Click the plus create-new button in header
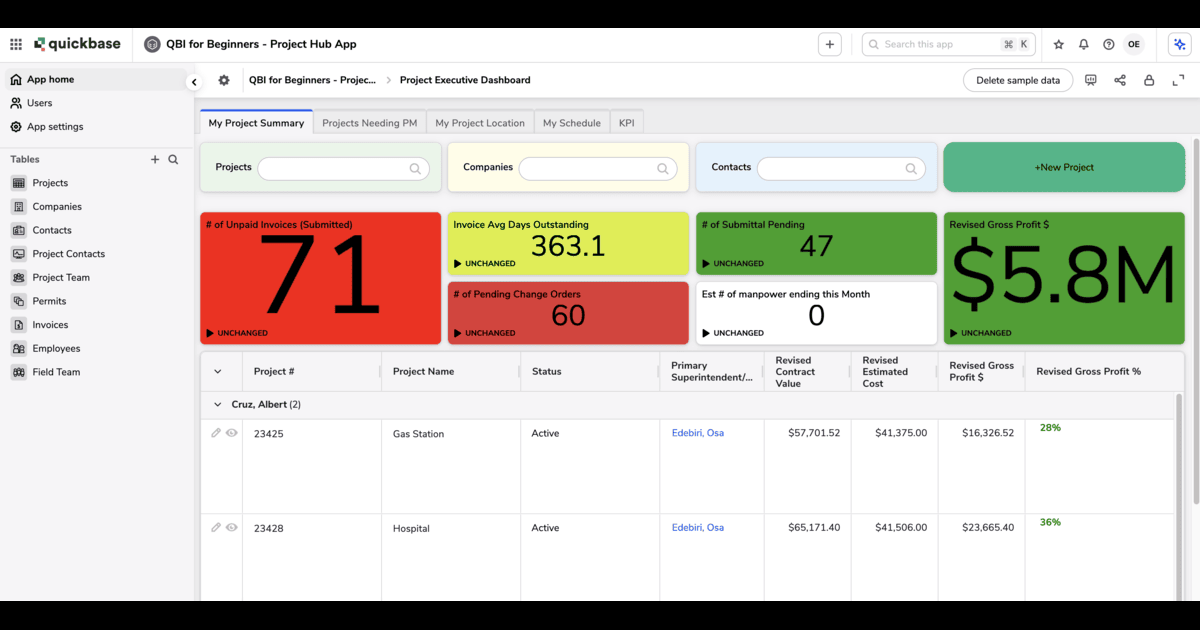This screenshot has height=630, width=1200. [829, 44]
